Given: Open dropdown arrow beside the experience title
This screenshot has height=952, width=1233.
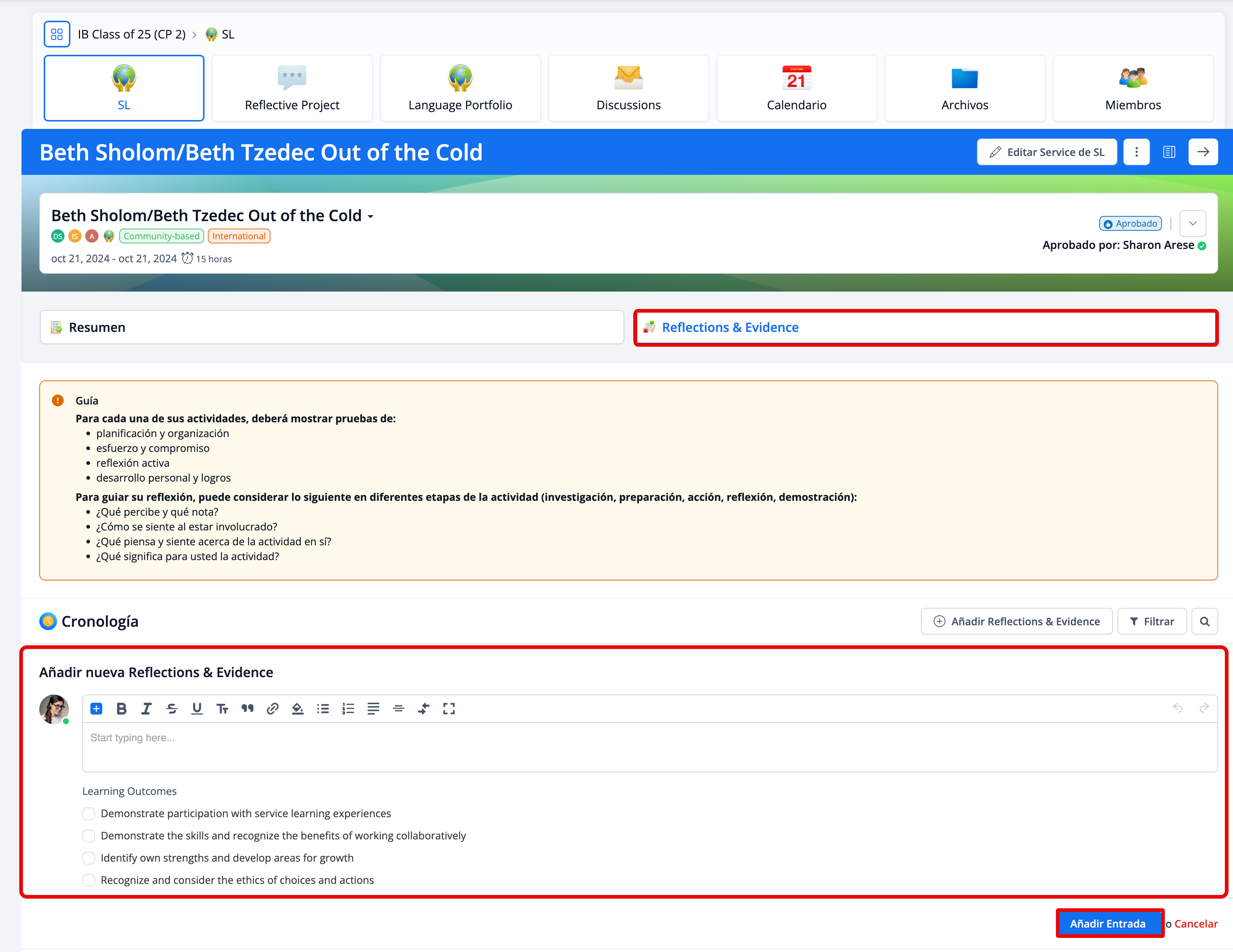Looking at the screenshot, I should point(371,217).
